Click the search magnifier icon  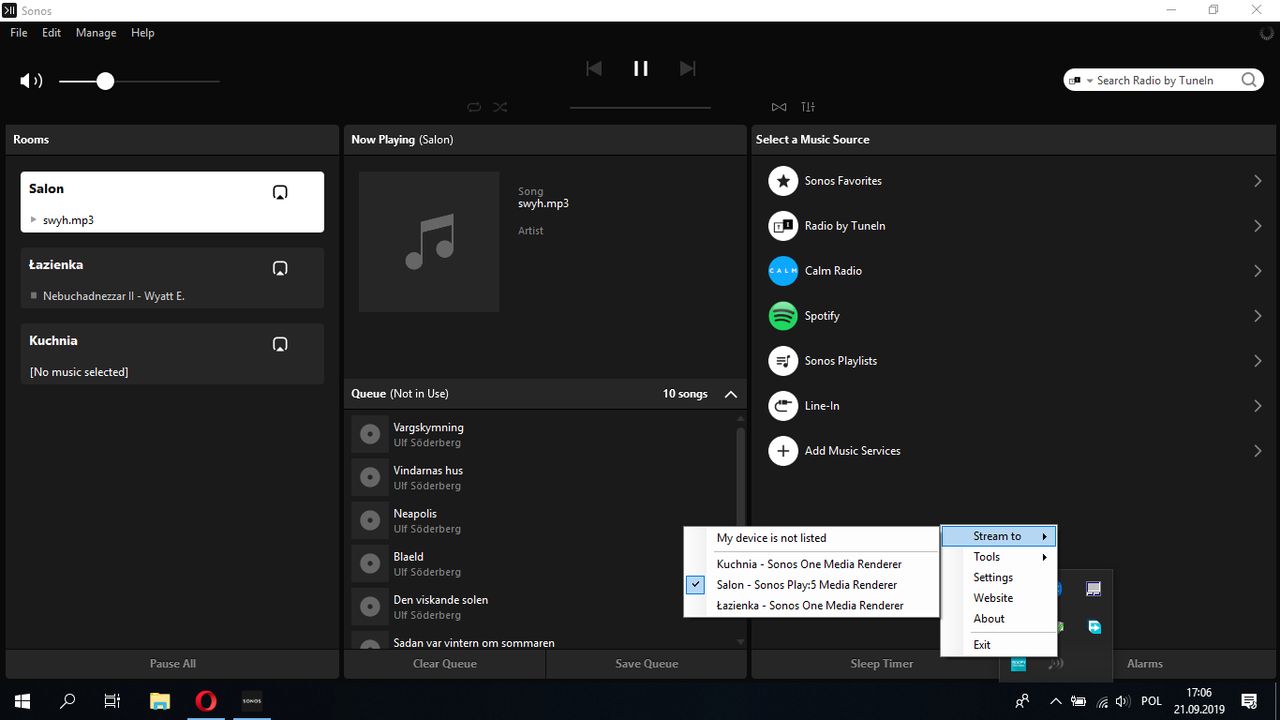[1249, 80]
